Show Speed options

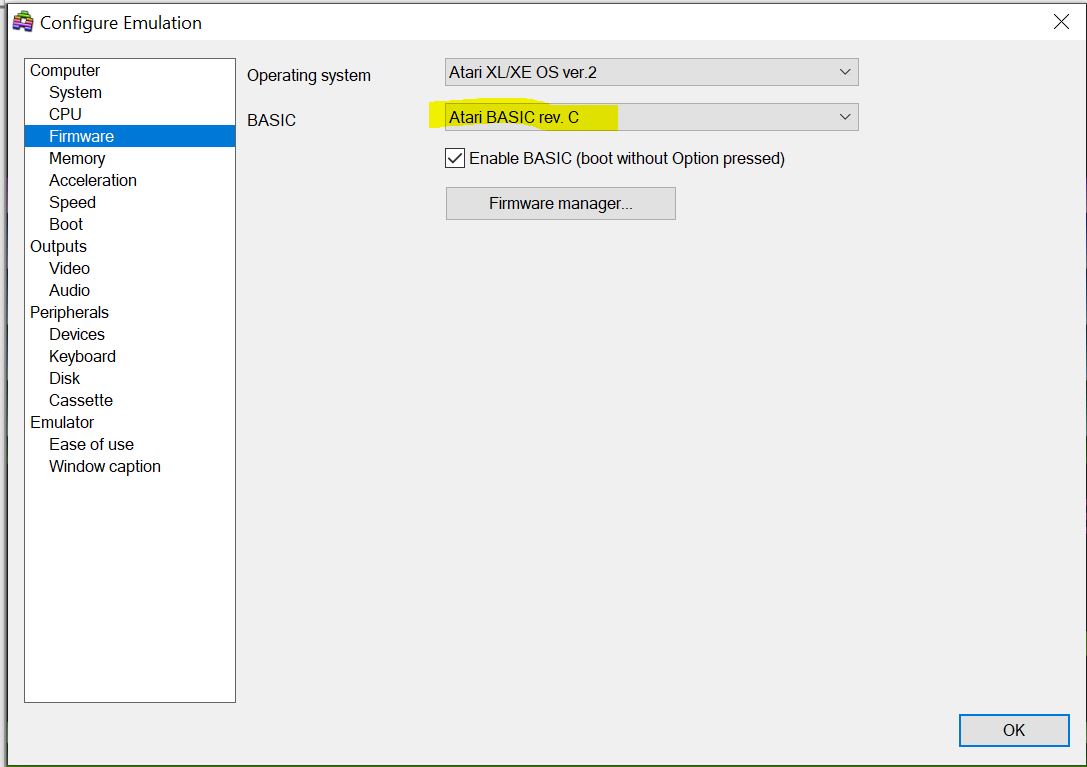pos(72,202)
